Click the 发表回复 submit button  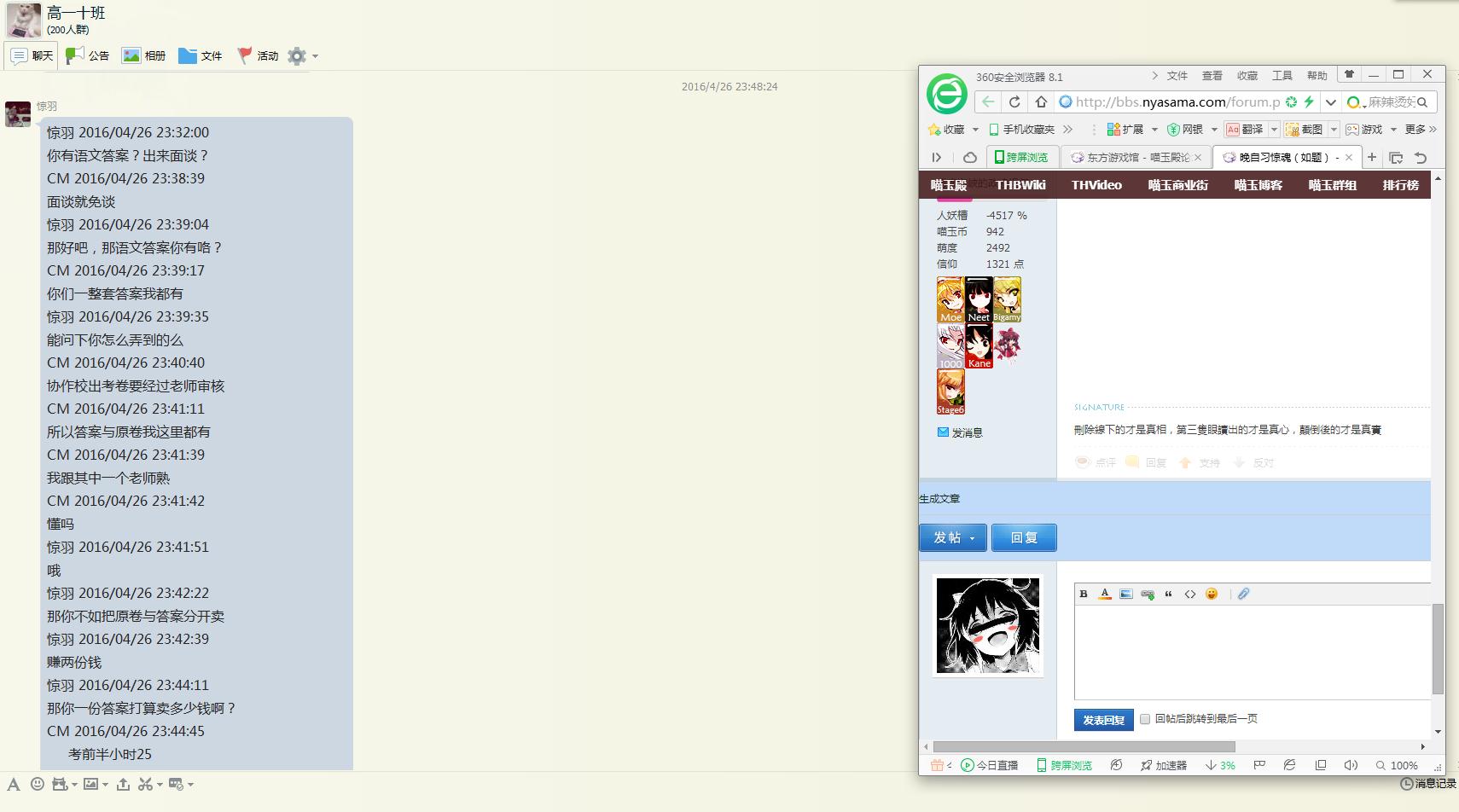pyautogui.click(x=1103, y=720)
